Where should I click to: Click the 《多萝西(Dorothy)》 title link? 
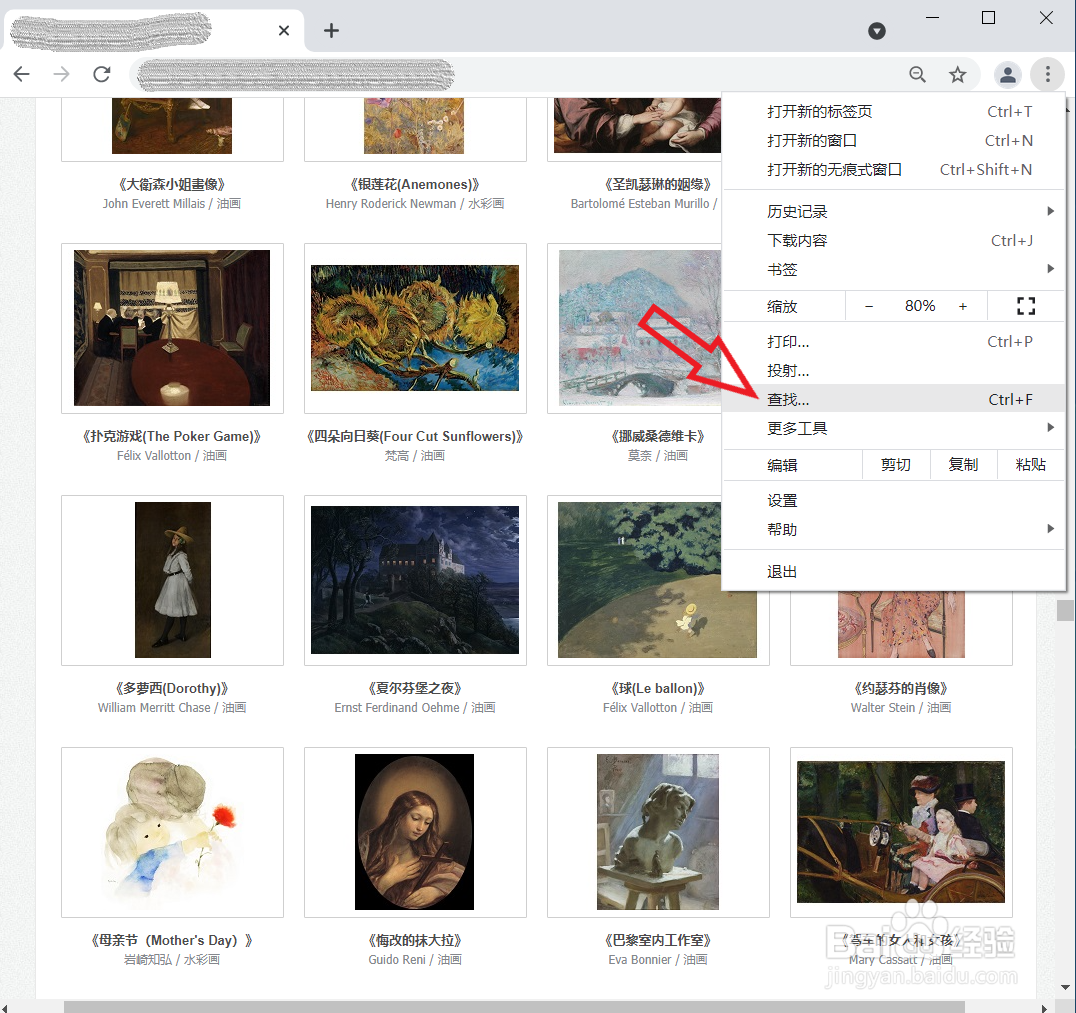[172, 688]
